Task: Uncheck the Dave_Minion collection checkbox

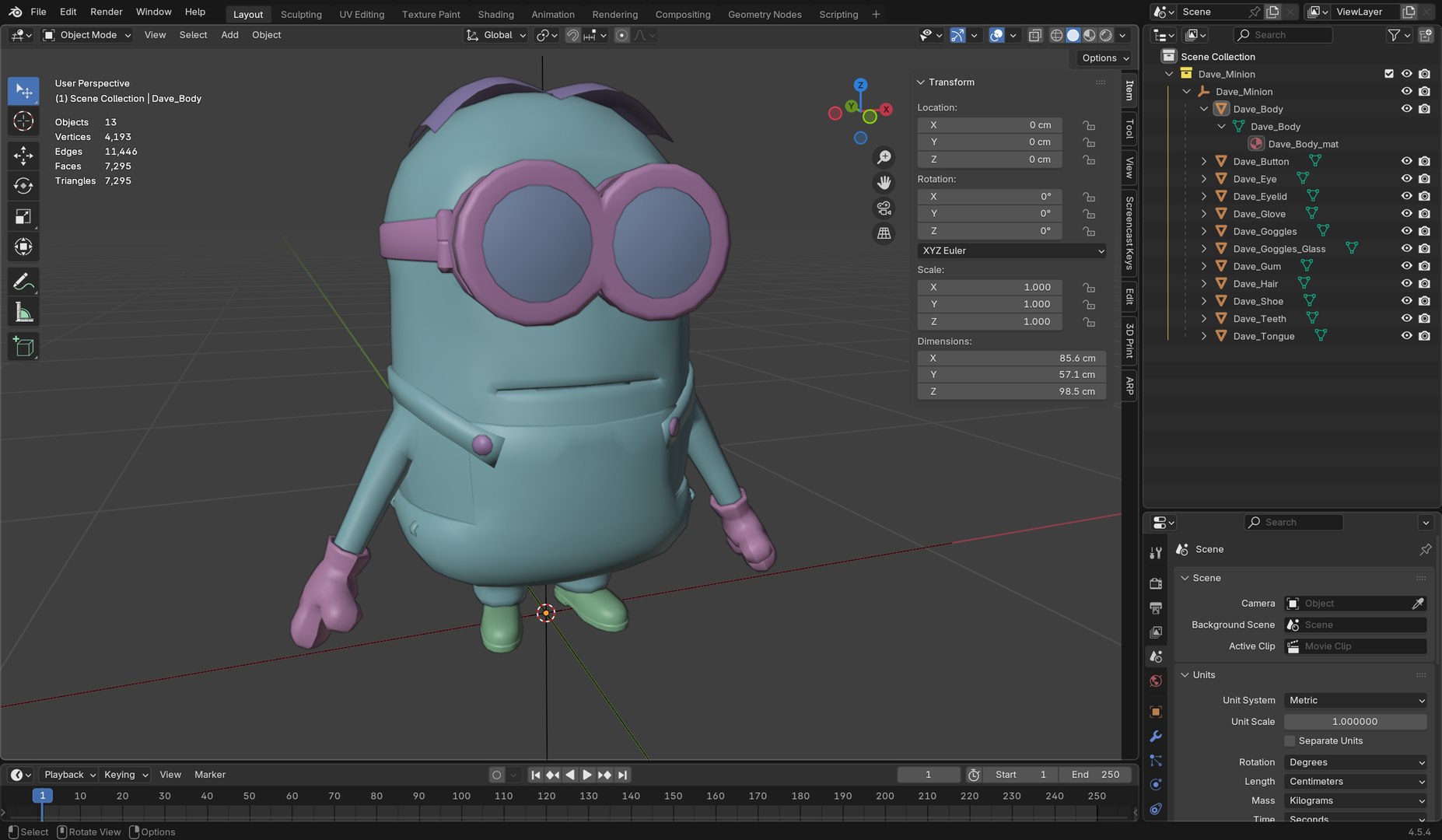Action: 1389,74
